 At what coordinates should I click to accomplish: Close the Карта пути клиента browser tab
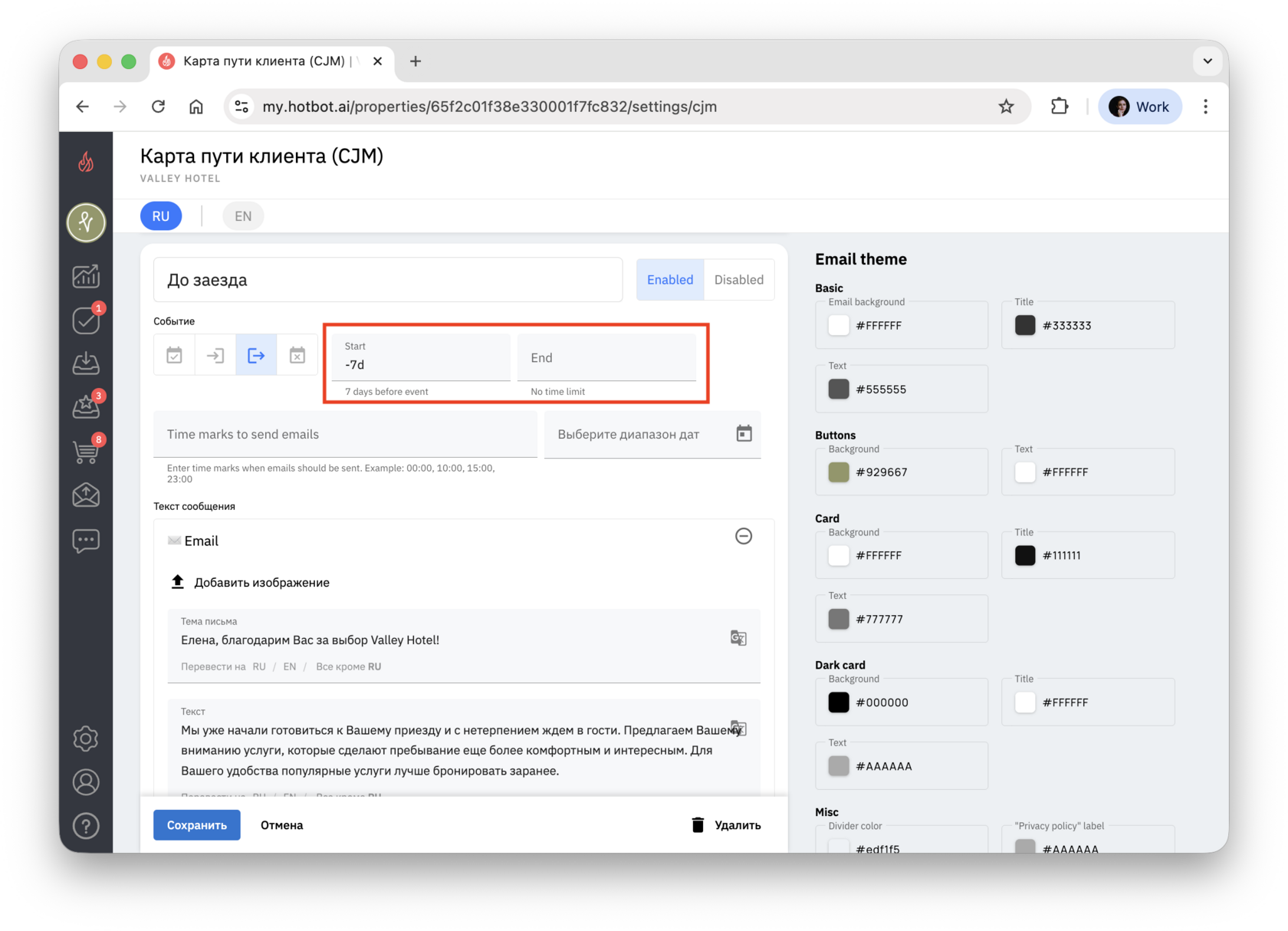click(x=378, y=61)
